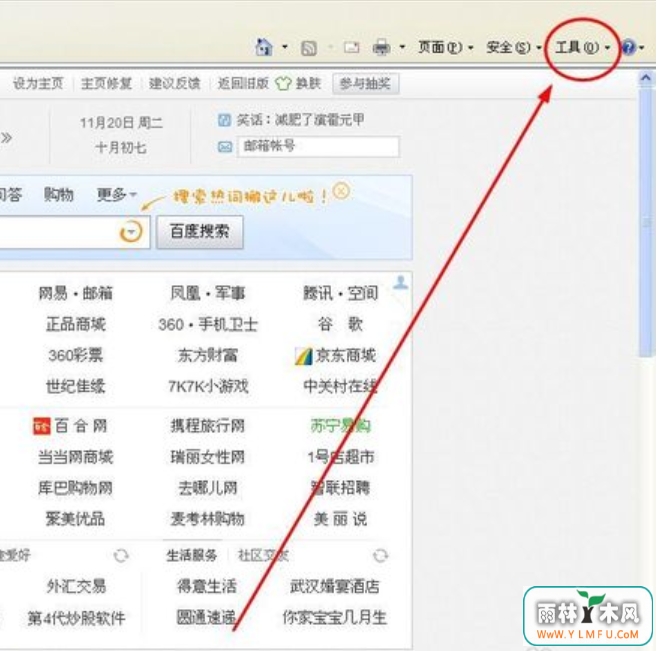
Task: Open the 你家宝宝几月生 link
Action: point(334,617)
